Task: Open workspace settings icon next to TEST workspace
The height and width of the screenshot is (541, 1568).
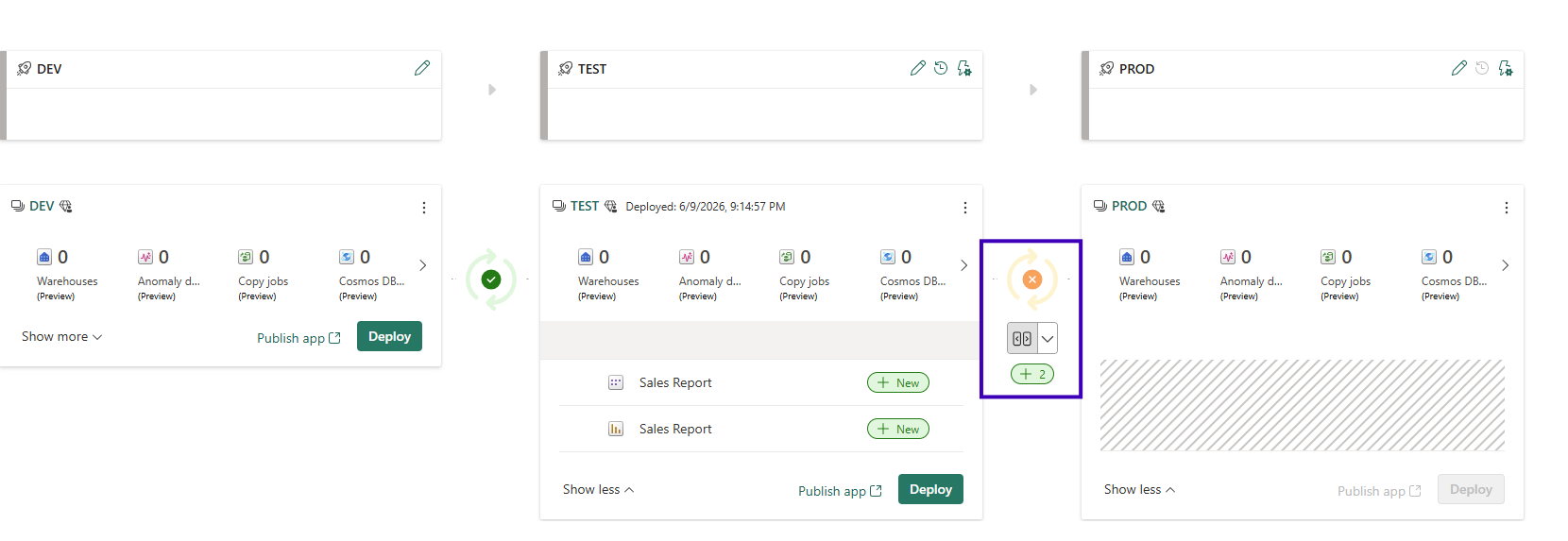Action: 611,206
